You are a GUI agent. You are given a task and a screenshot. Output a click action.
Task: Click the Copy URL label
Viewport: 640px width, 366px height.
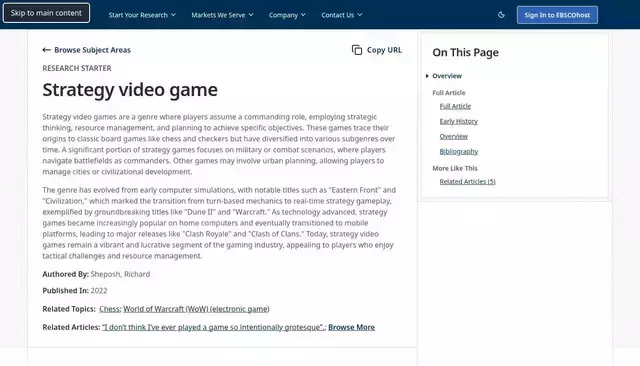[x=384, y=50]
